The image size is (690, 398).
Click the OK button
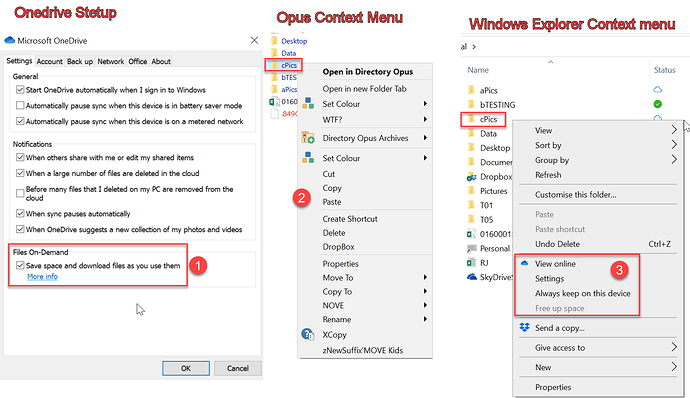click(186, 368)
